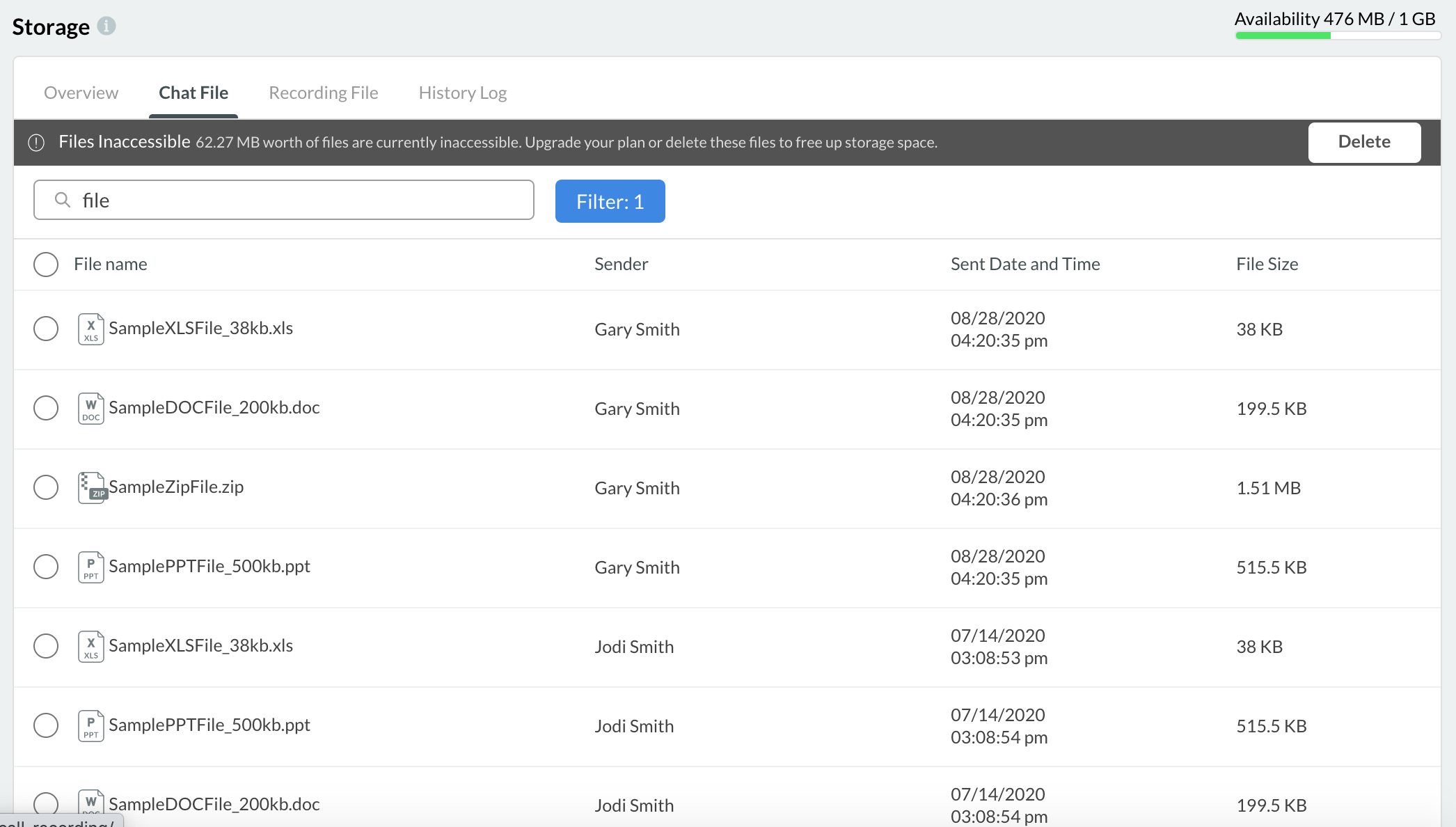The height and width of the screenshot is (827, 1456).
Task: Click the SampleZipFile.zip file name
Action: 176,487
